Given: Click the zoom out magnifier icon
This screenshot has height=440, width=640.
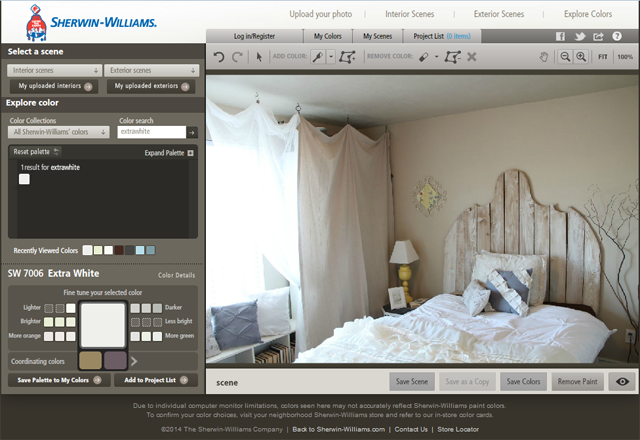Looking at the screenshot, I should point(565,57).
